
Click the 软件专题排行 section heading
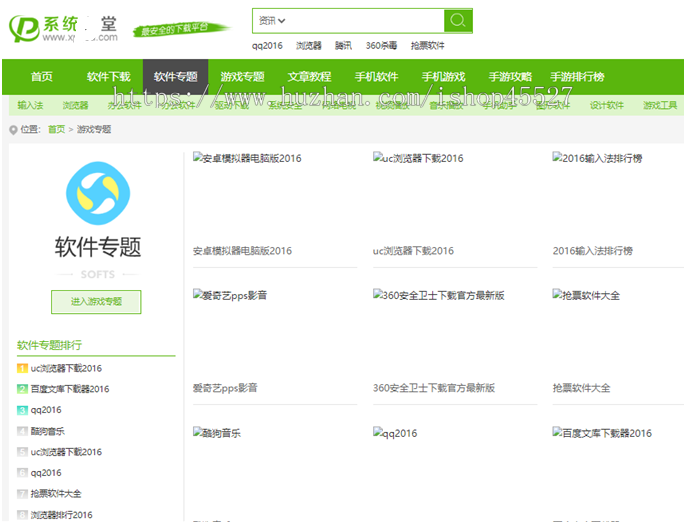[x=49, y=345]
